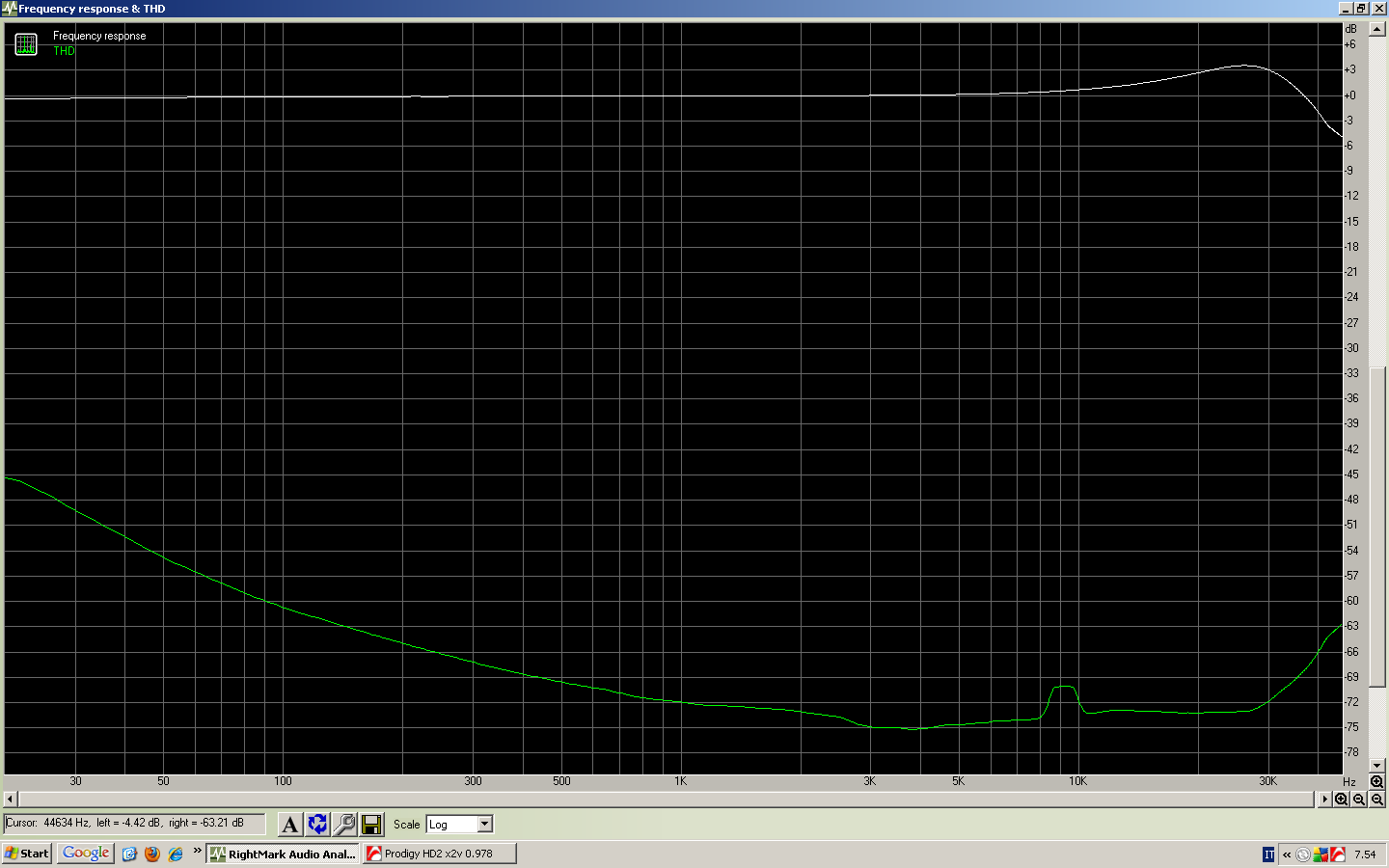Click the window title bar app icon
Viewport: 1389px width, 868px height.
click(10, 9)
